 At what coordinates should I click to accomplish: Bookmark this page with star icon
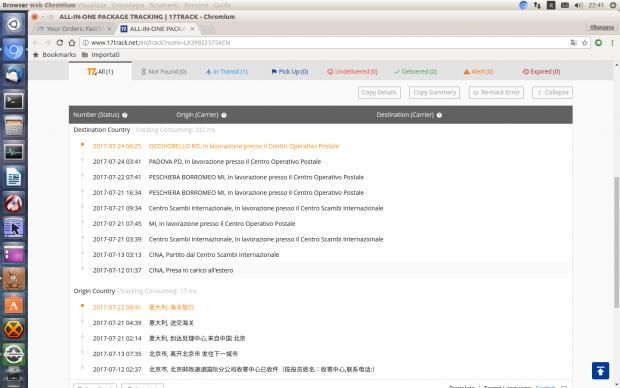(x=584, y=43)
